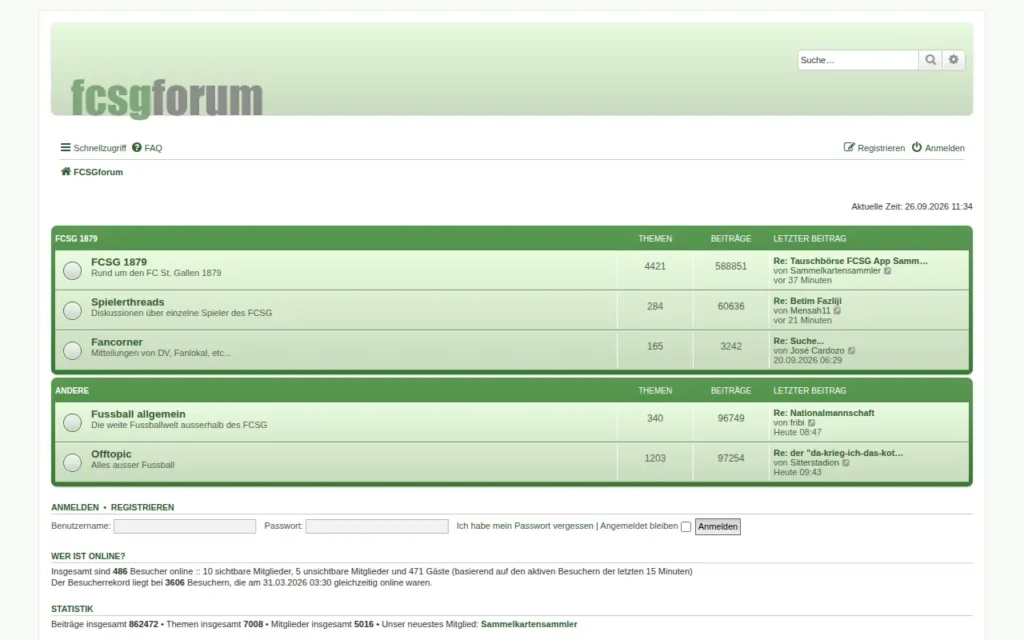Open user Mensah11 profile
Image resolution: width=1024 pixels, height=640 pixels.
[x=810, y=311]
